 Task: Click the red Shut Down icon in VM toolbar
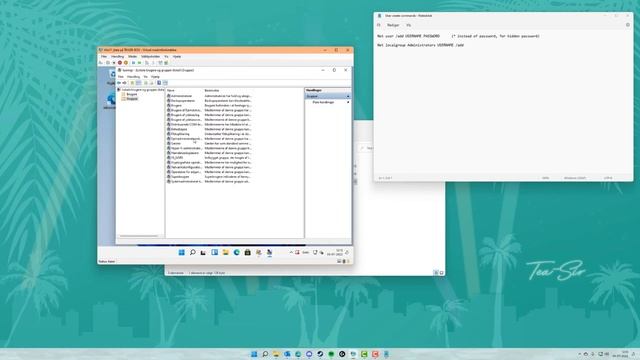pos(120,63)
